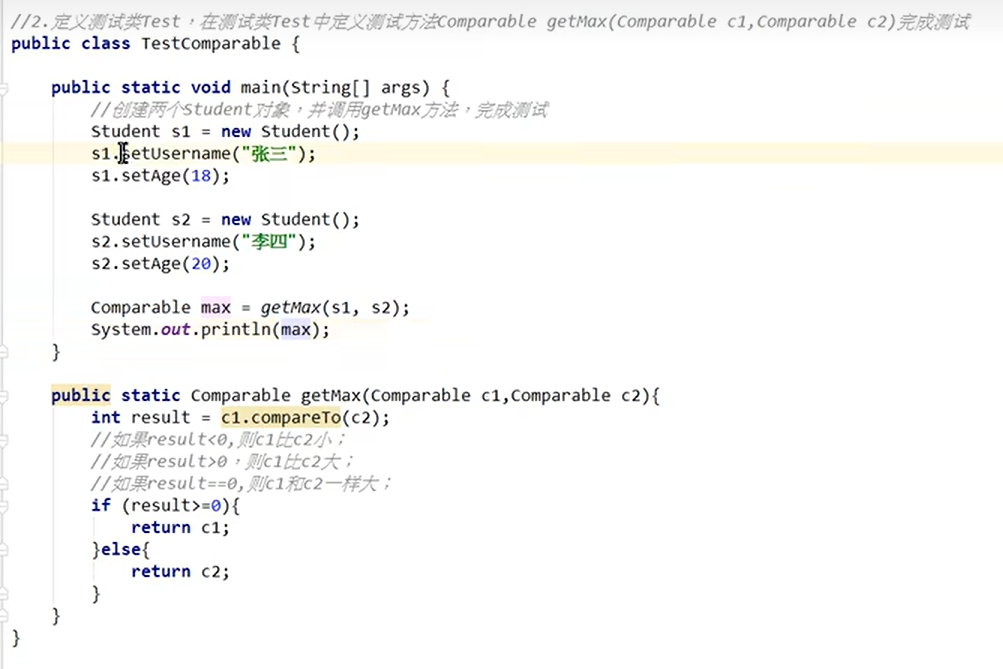Click variable s1 in its declaration line
The width and height of the screenshot is (1003, 669).
click(x=180, y=132)
